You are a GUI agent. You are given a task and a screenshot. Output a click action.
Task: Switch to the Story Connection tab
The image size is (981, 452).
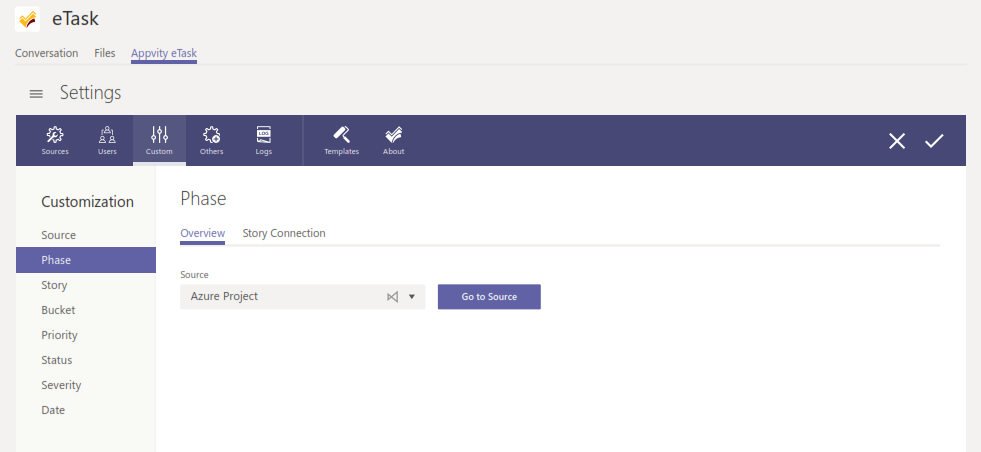[x=284, y=233]
